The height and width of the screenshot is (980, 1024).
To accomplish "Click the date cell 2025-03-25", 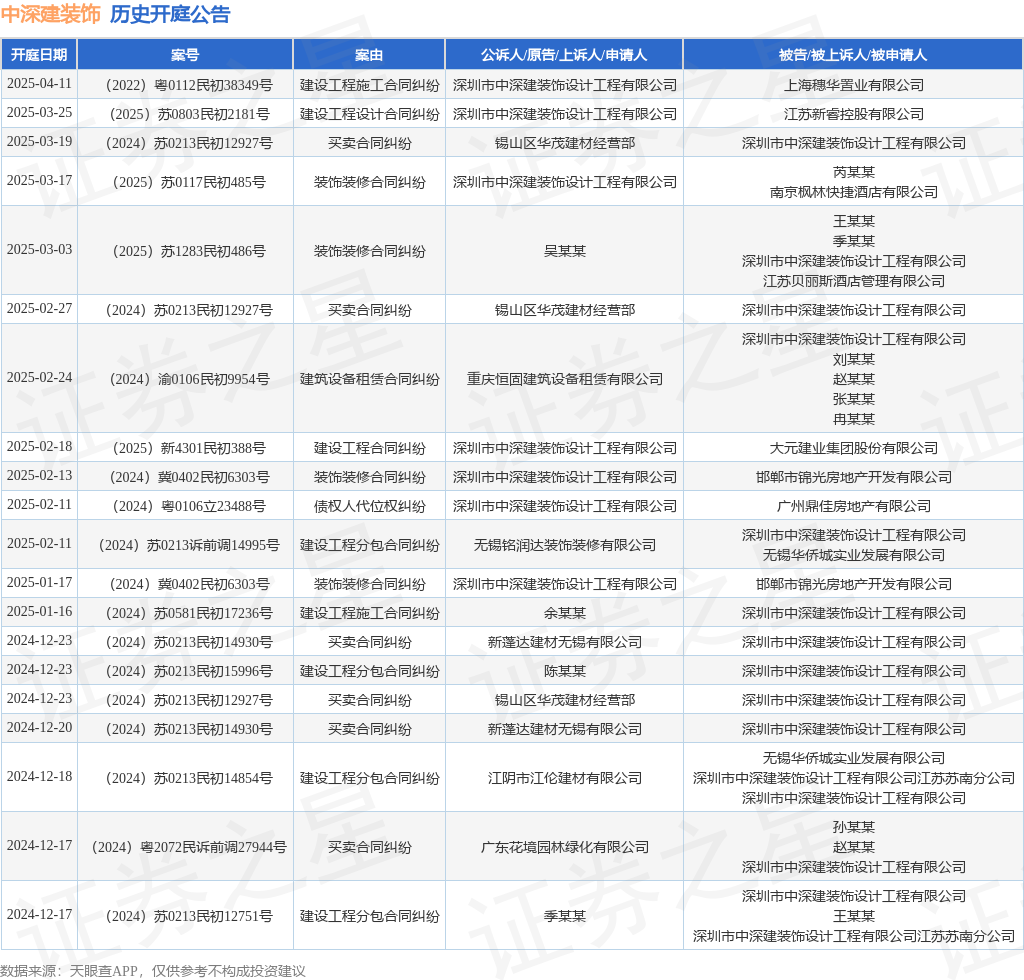I will tap(39, 112).
